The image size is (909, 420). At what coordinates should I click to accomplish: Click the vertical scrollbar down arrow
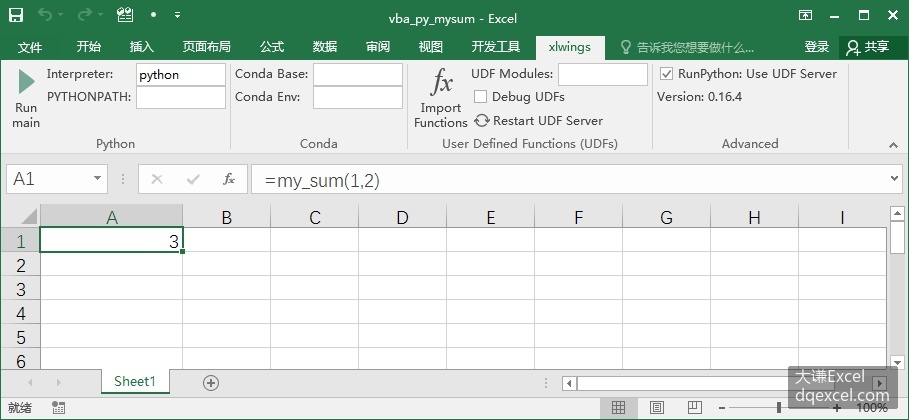pyautogui.click(x=897, y=363)
